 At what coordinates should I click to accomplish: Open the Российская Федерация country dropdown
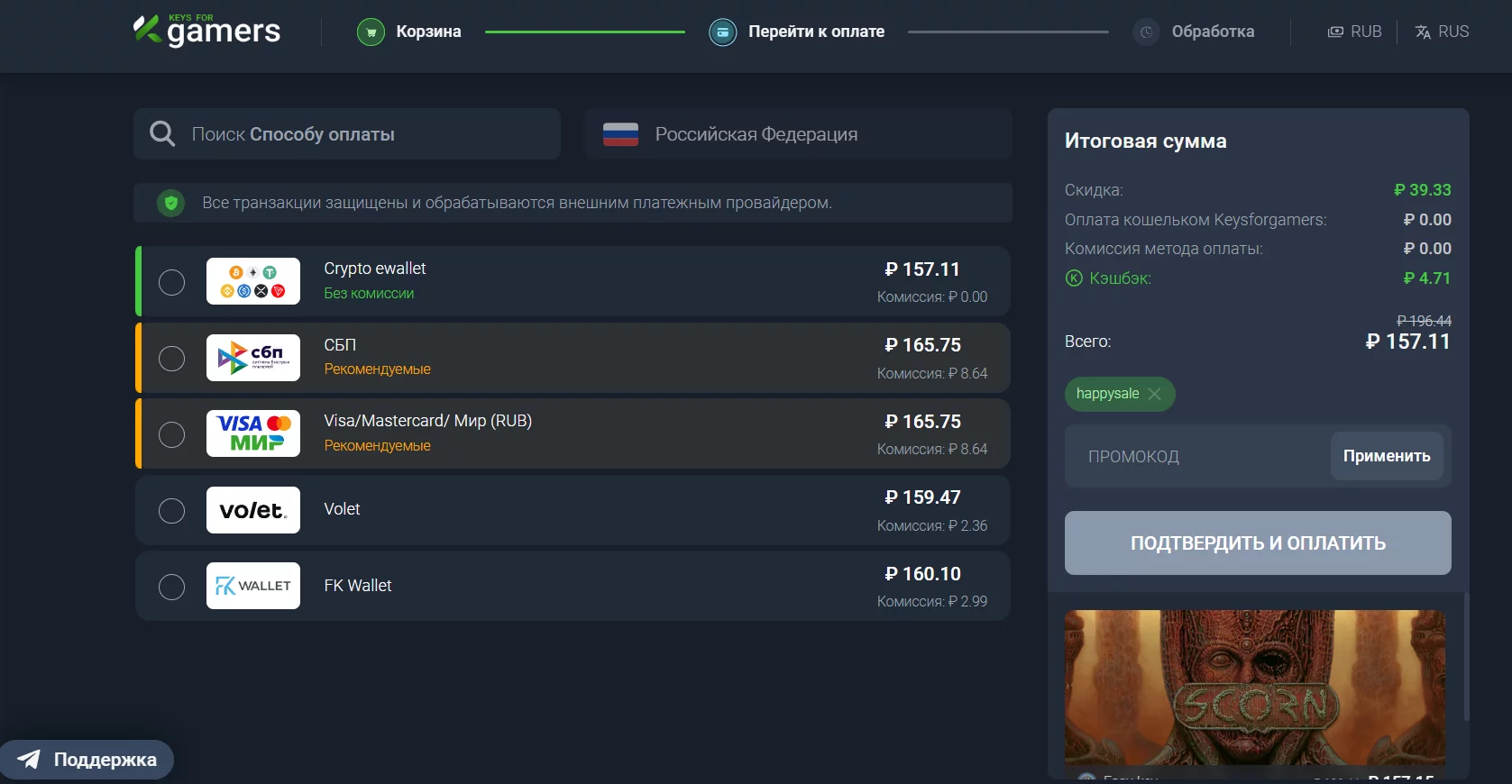point(798,134)
